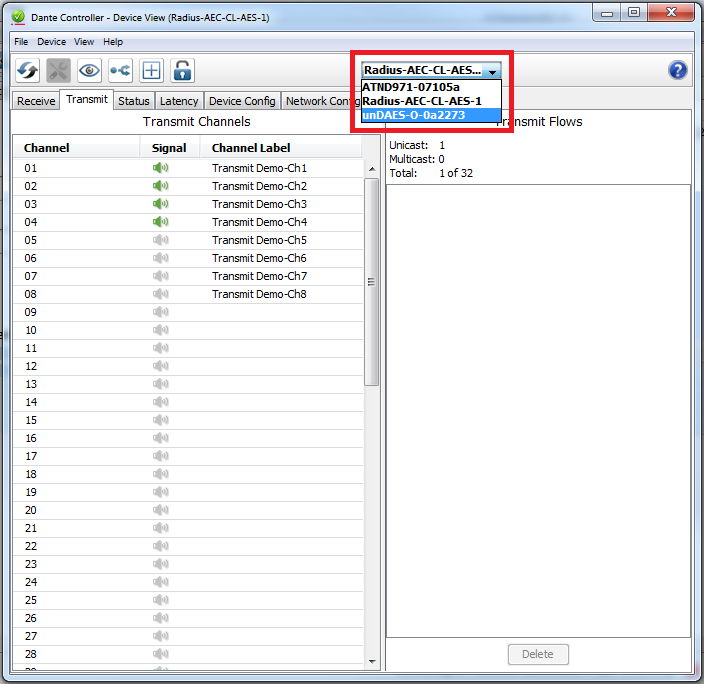Click grey speaker icon for channel 12
The image size is (704, 684).
(x=160, y=366)
